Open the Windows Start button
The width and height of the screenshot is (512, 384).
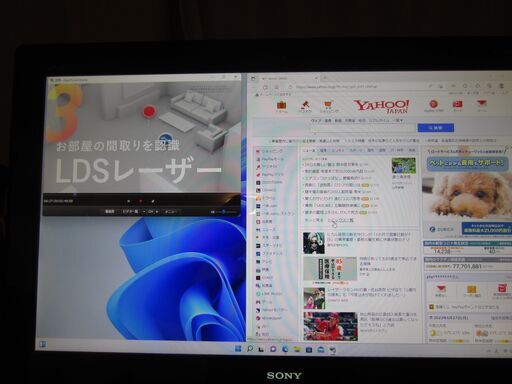click(238, 349)
